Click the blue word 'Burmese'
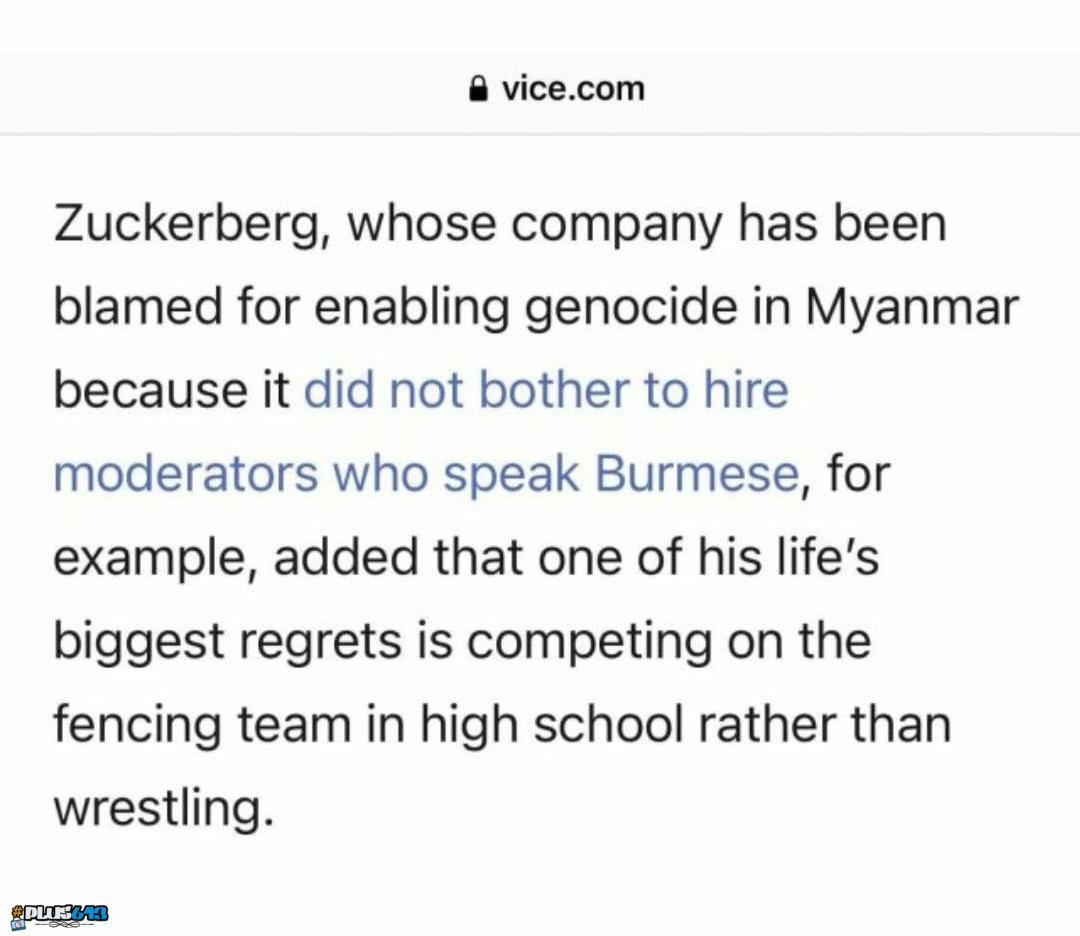Viewport: 1080px width, 936px height. (697, 474)
